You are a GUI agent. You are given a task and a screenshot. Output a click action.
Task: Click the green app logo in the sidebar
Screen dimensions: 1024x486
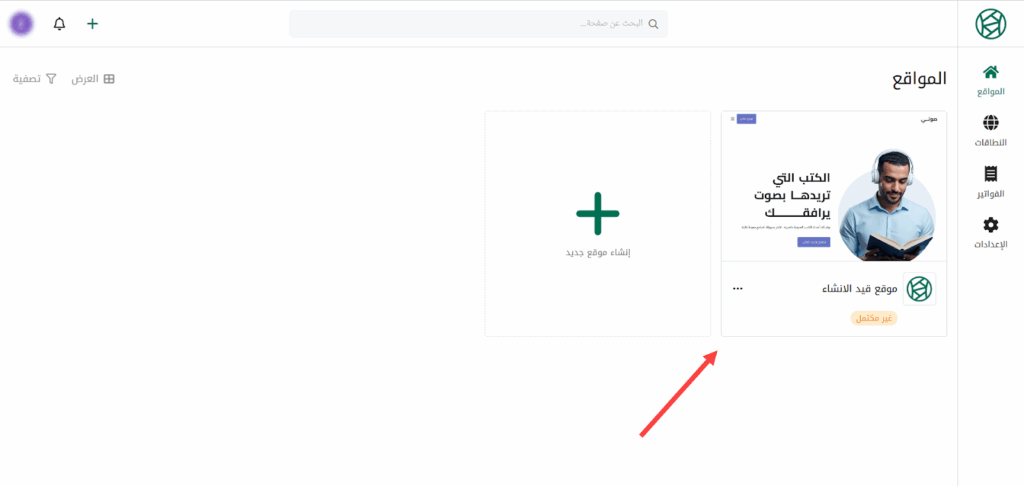991,23
